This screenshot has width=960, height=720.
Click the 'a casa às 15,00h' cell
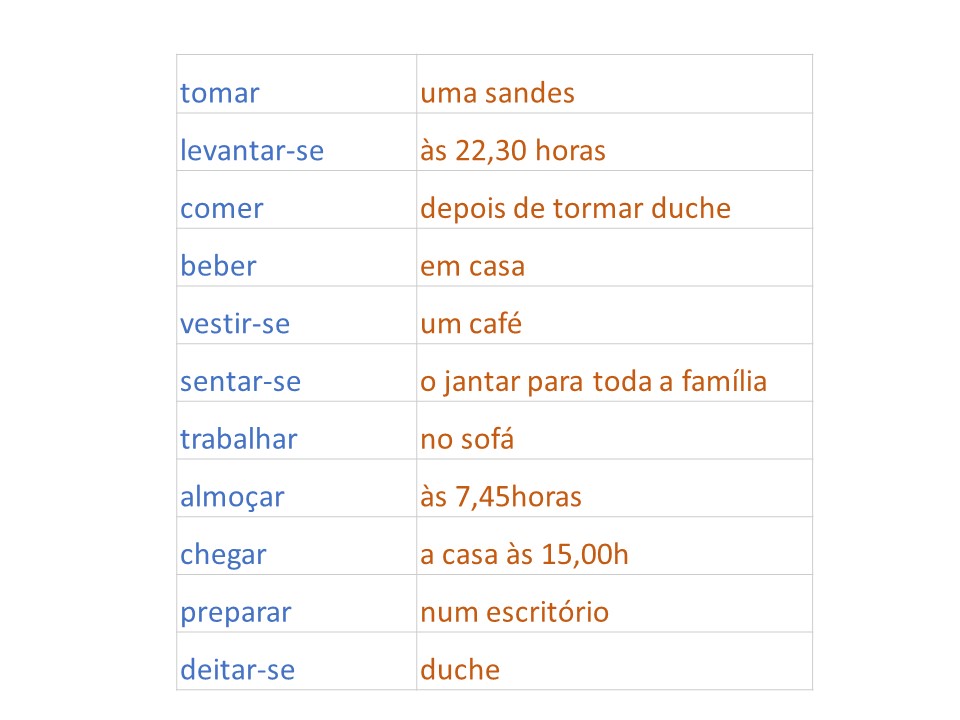pyautogui.click(x=524, y=555)
